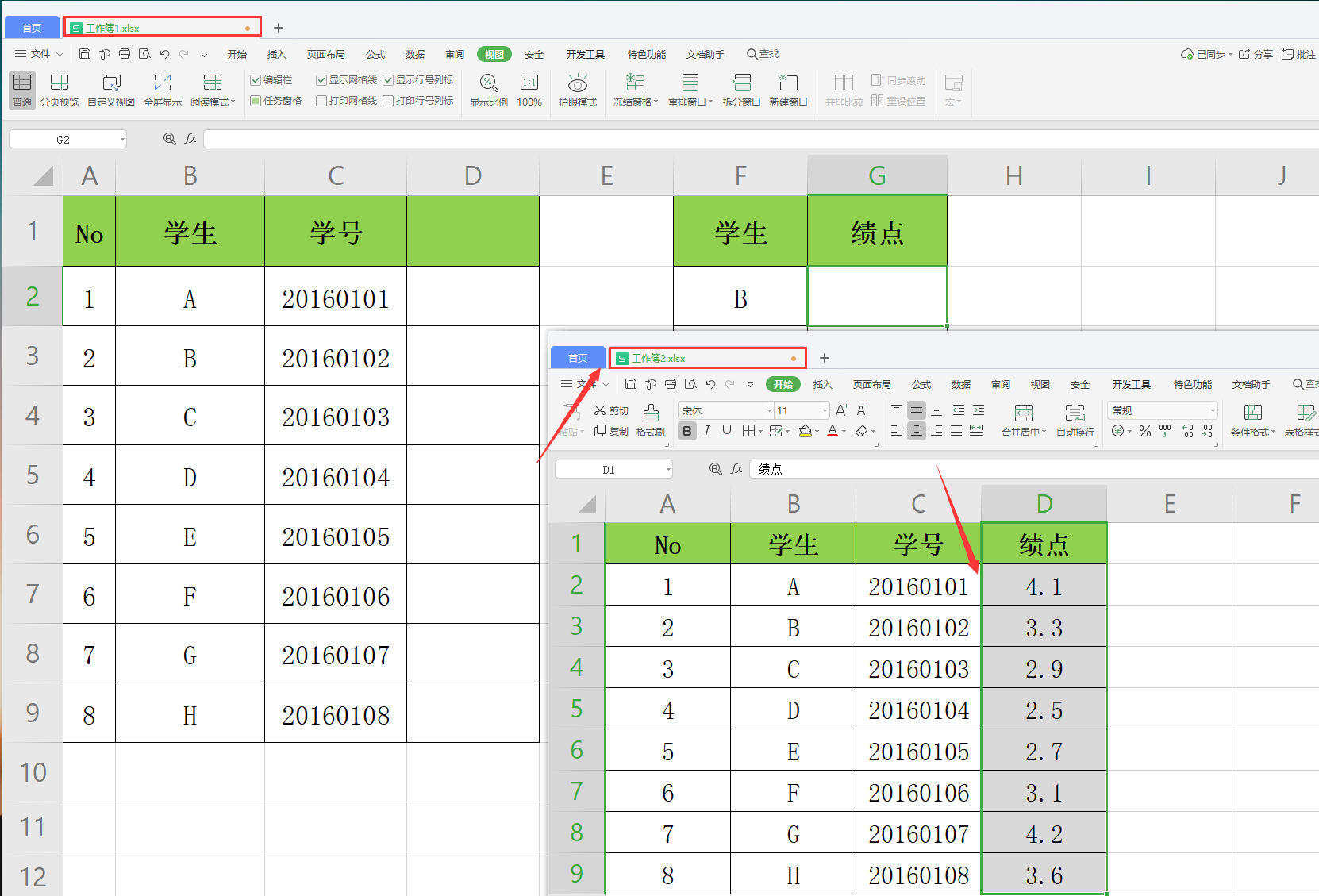Viewport: 1319px width, 896px height.
Task: Check Print Gridlines (打印网格线) checkbox
Action: pyautogui.click(x=321, y=101)
